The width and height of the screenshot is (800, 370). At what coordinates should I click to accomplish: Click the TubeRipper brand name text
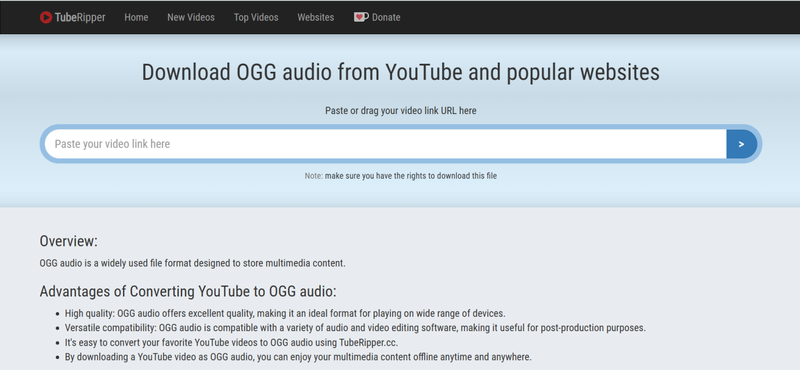pyautogui.click(x=80, y=17)
